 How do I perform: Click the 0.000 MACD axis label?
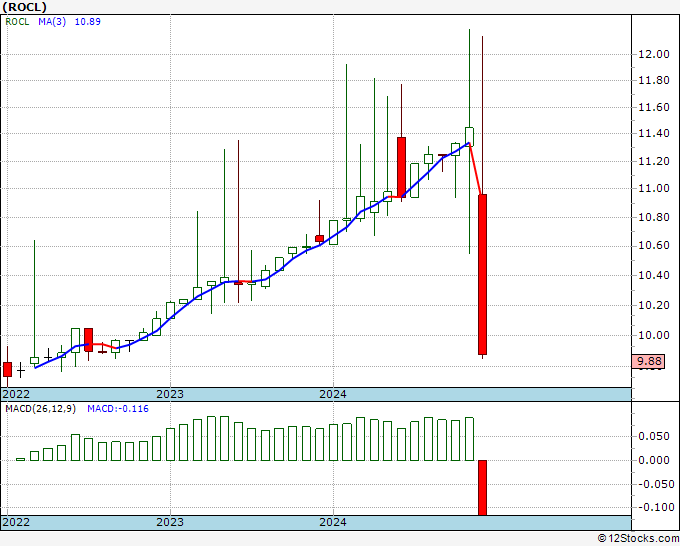(654, 460)
